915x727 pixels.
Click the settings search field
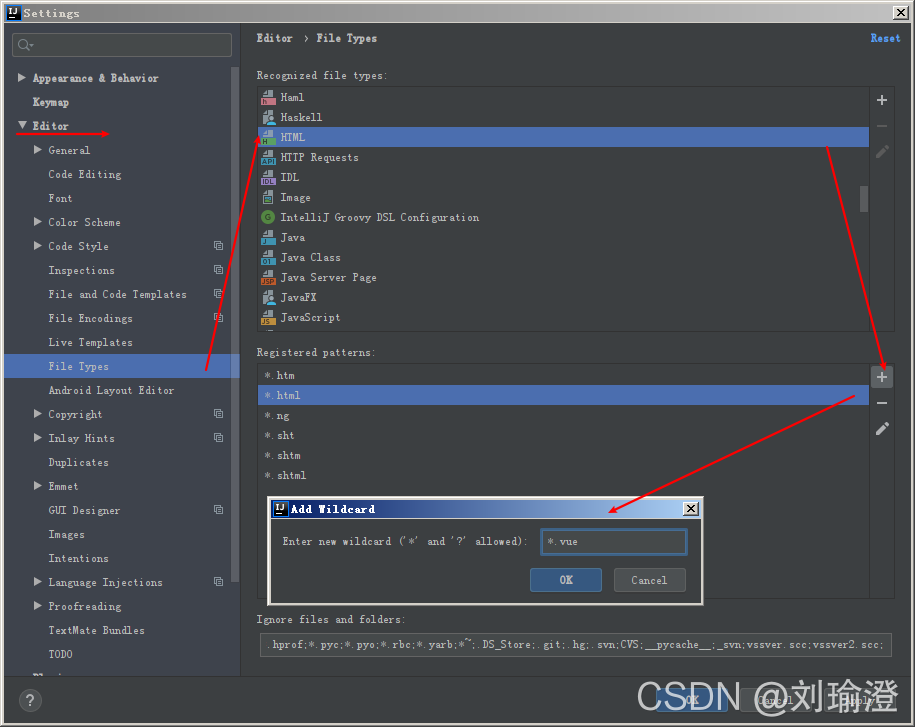click(122, 45)
